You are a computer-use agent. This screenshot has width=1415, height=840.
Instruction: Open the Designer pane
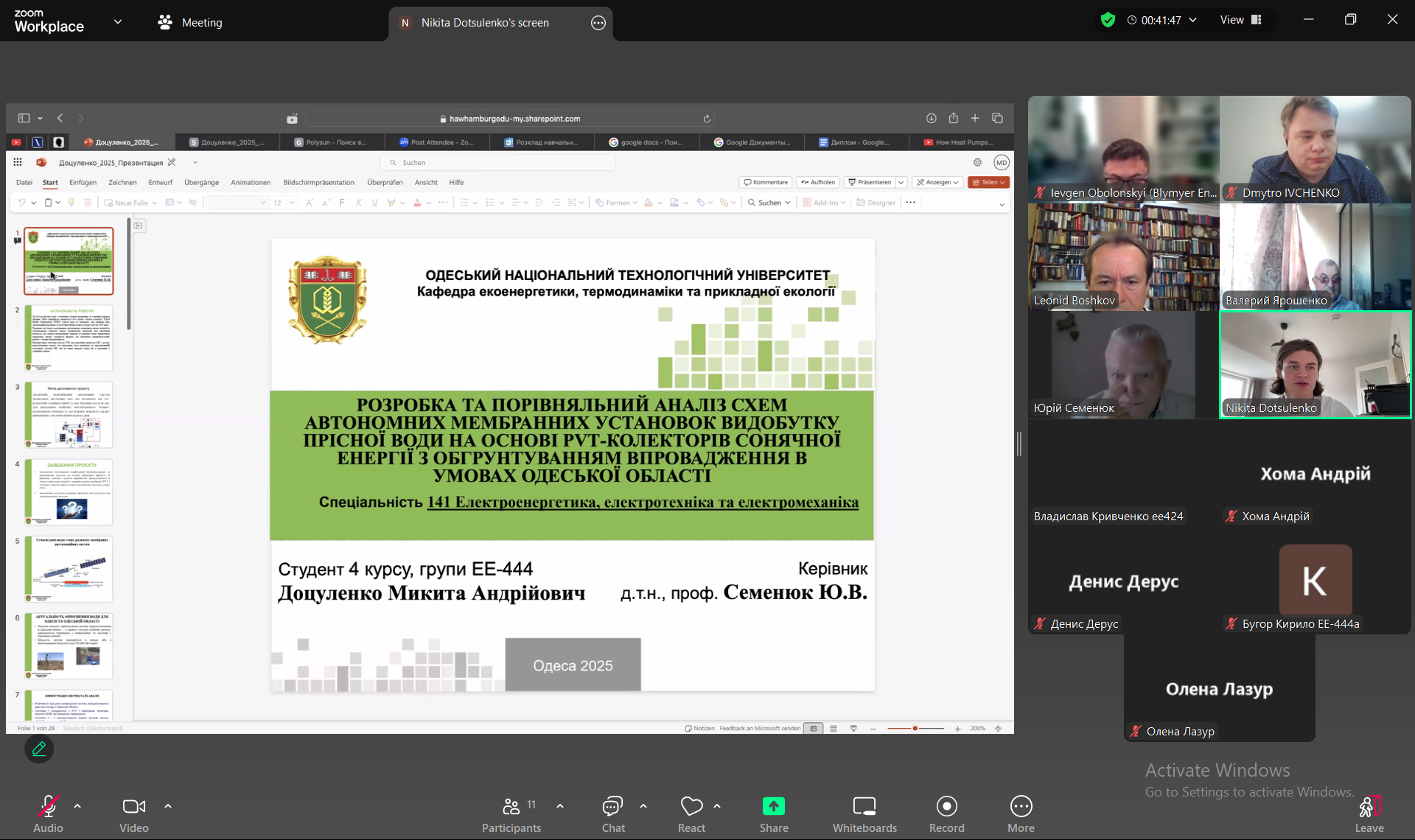coord(876,203)
